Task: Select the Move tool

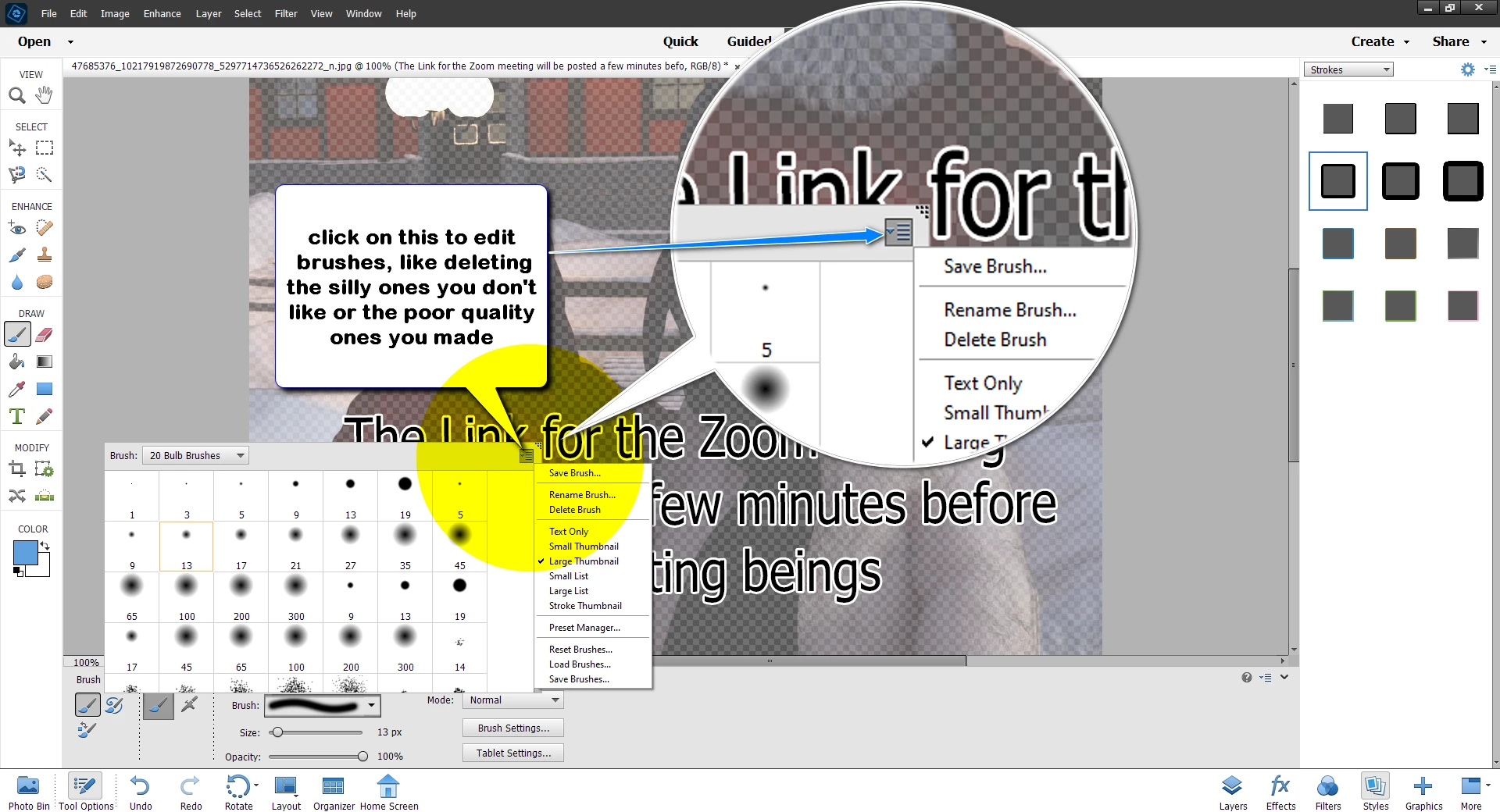Action: coord(17,148)
